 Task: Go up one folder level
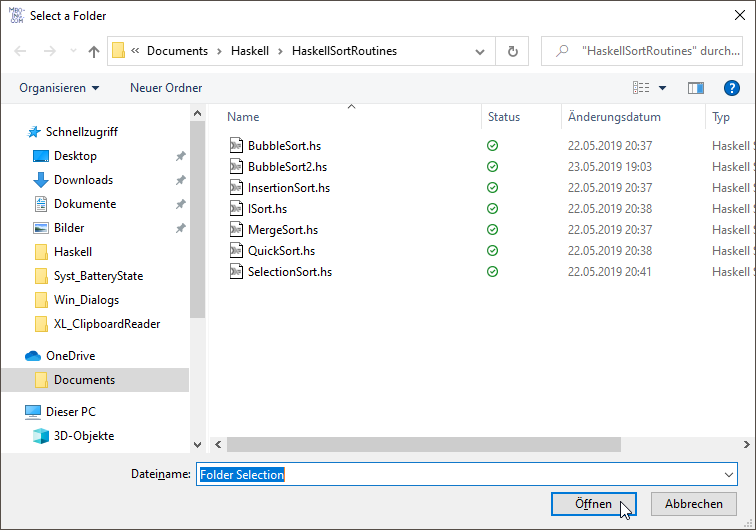[94, 51]
